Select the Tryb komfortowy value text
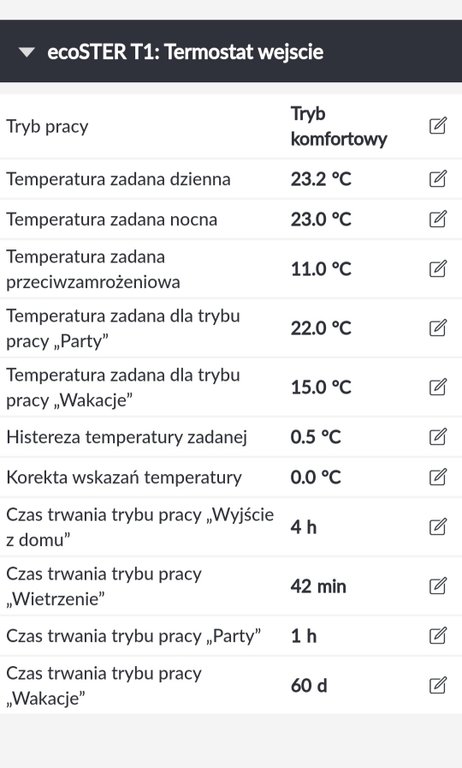 [339, 126]
